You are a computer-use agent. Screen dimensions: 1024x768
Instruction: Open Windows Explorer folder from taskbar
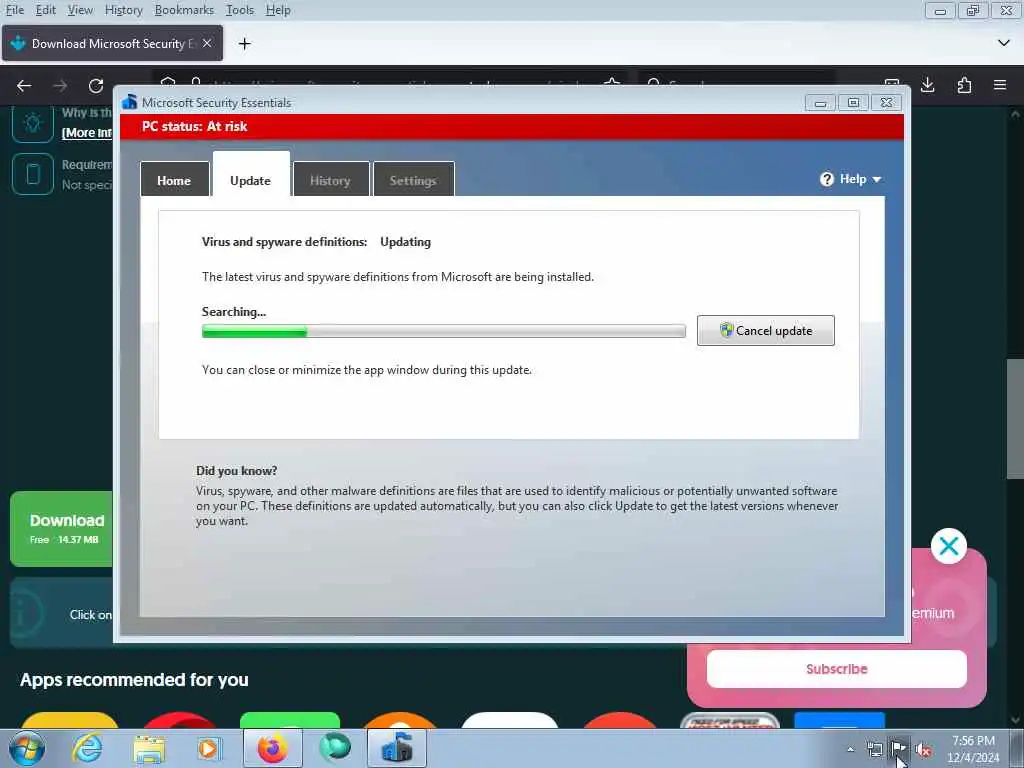coord(149,748)
